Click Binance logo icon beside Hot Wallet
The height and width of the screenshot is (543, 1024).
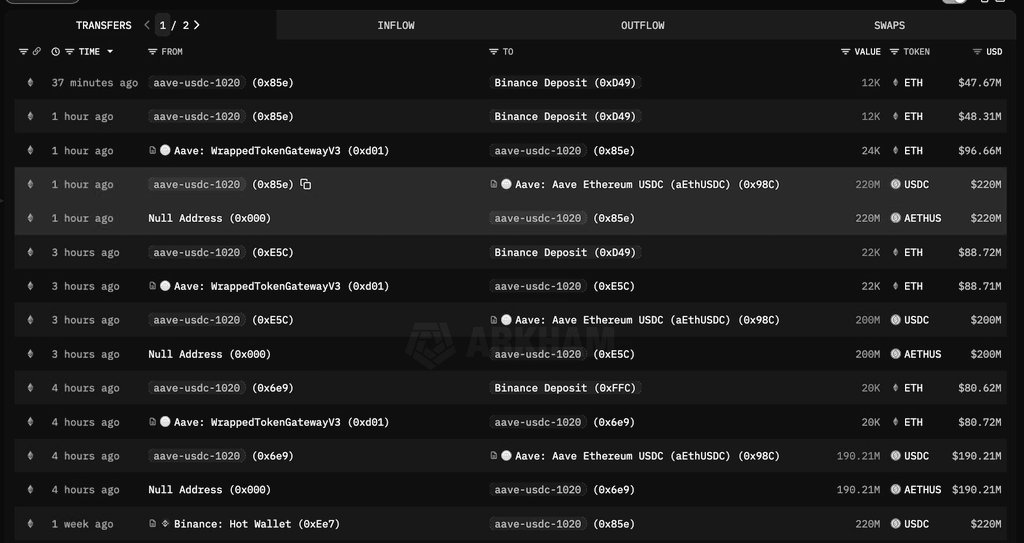165,523
